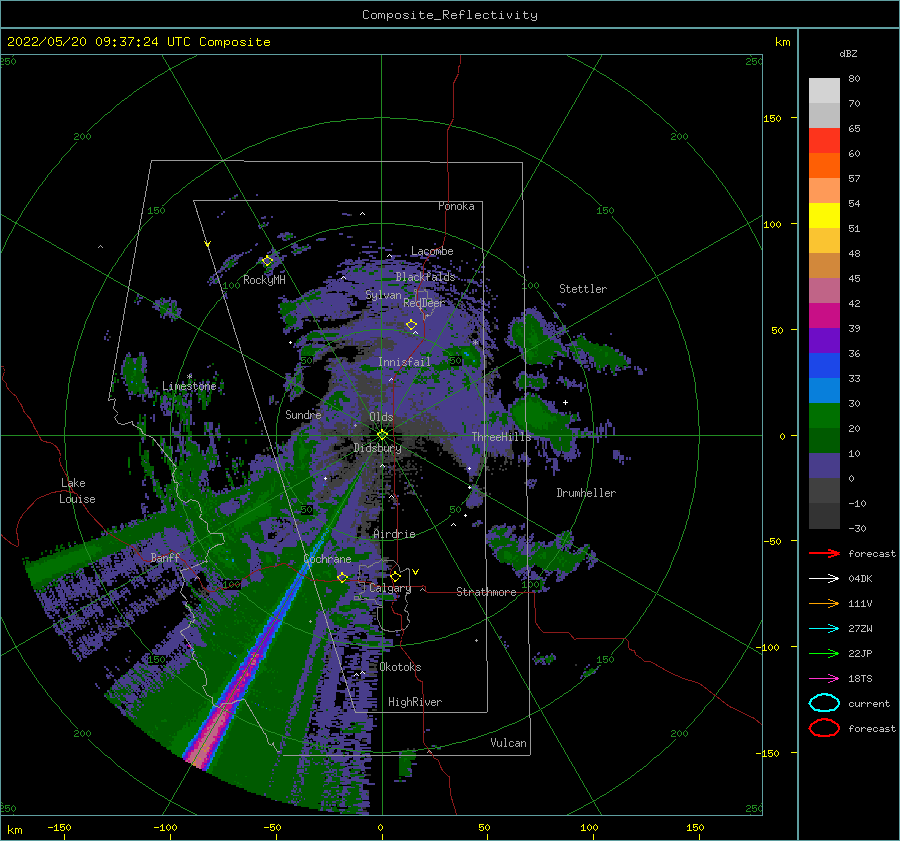Select the Sylvan label
This screenshot has height=841, width=900.
coord(383,295)
